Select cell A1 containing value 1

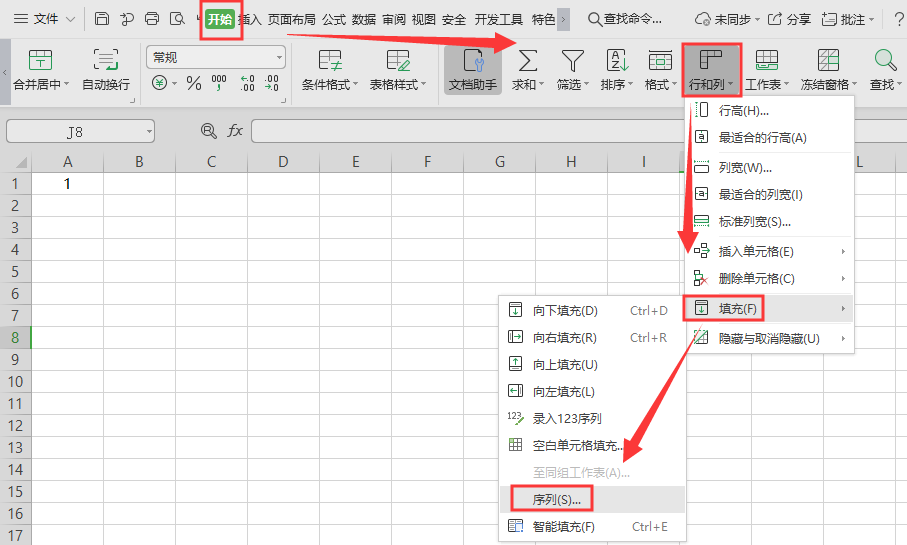click(67, 184)
